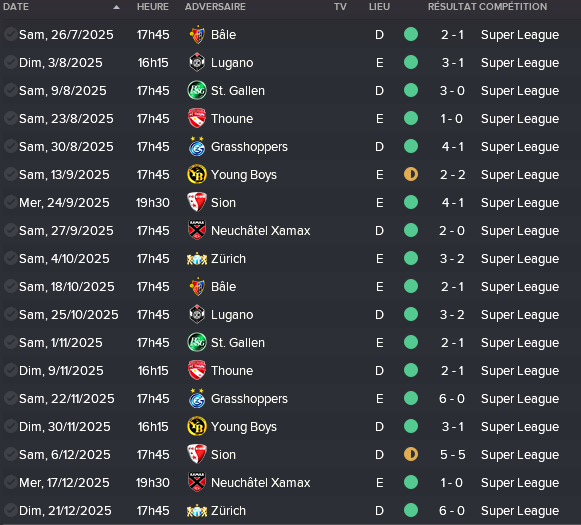Click Young Boys badge on 13/9/2025 fixture
The width and height of the screenshot is (581, 525).
[x=197, y=175]
